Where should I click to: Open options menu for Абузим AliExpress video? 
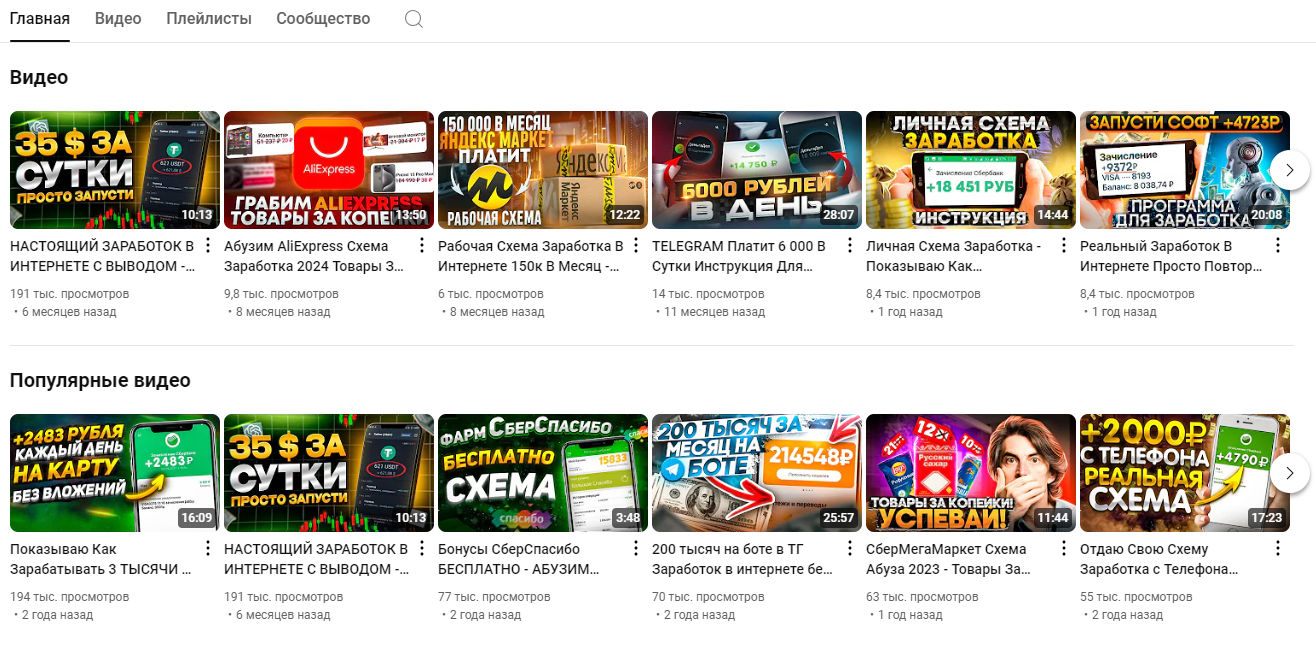(x=422, y=246)
